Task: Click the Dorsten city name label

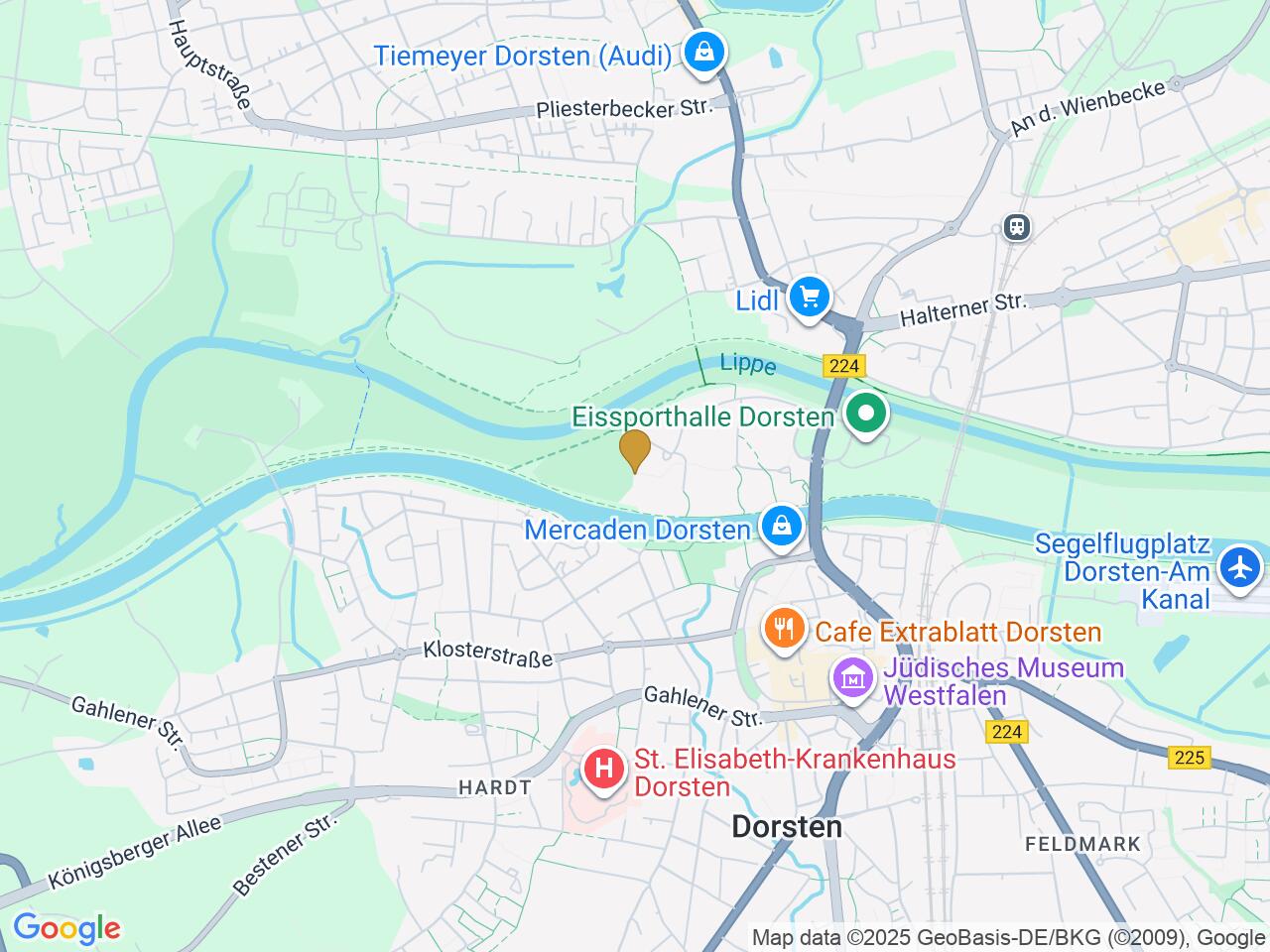Action: 787,826
